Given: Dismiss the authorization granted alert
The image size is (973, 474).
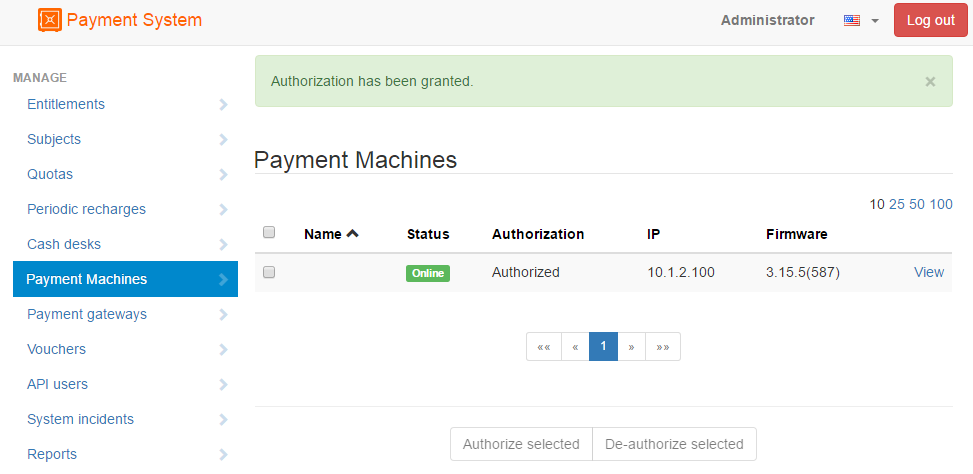Looking at the screenshot, I should (x=930, y=82).
